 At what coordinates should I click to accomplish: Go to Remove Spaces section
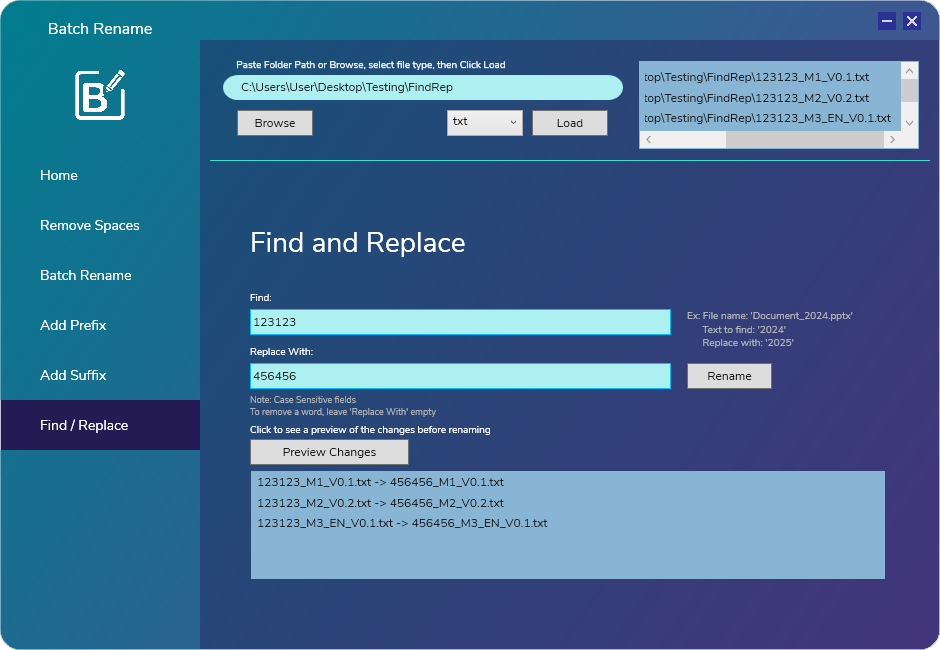90,225
